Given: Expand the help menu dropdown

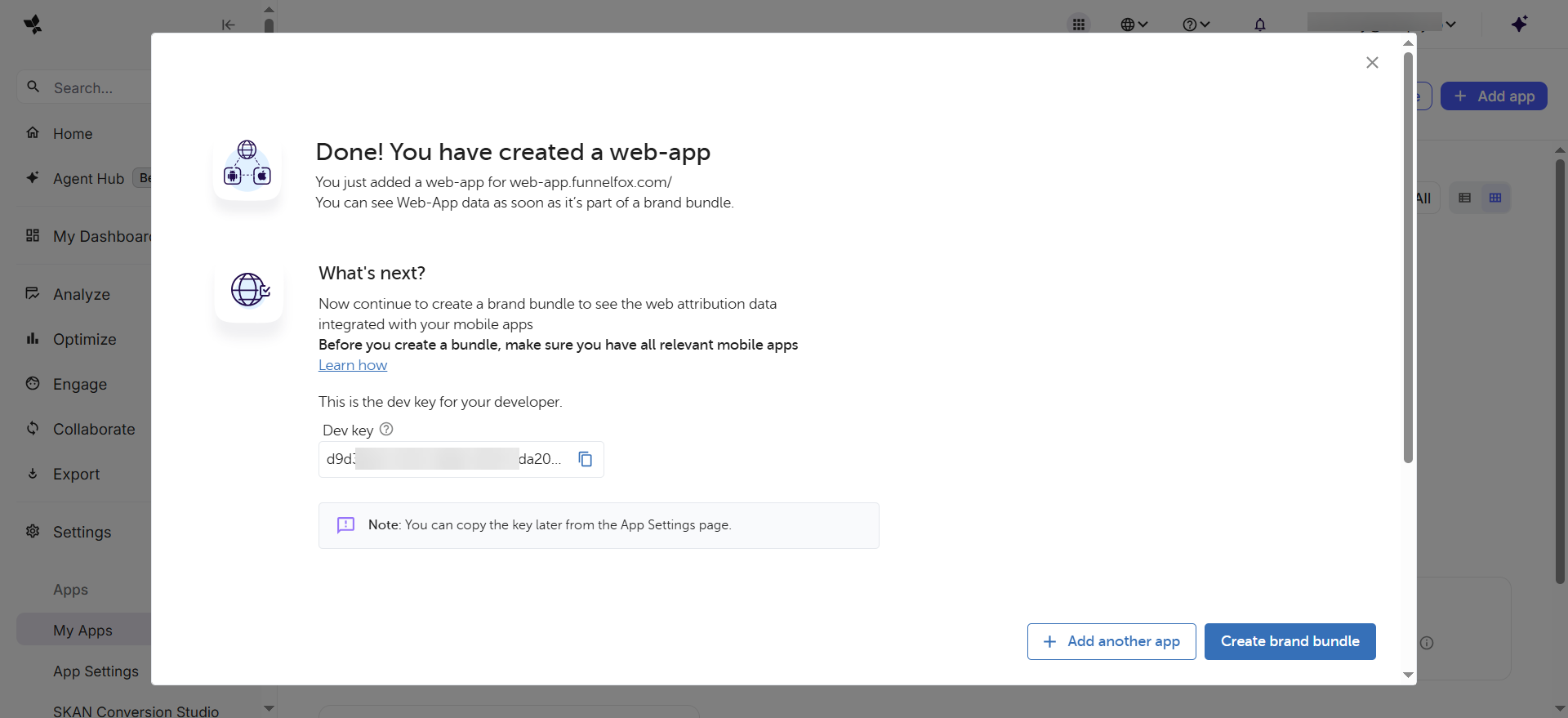Looking at the screenshot, I should pos(1196,25).
